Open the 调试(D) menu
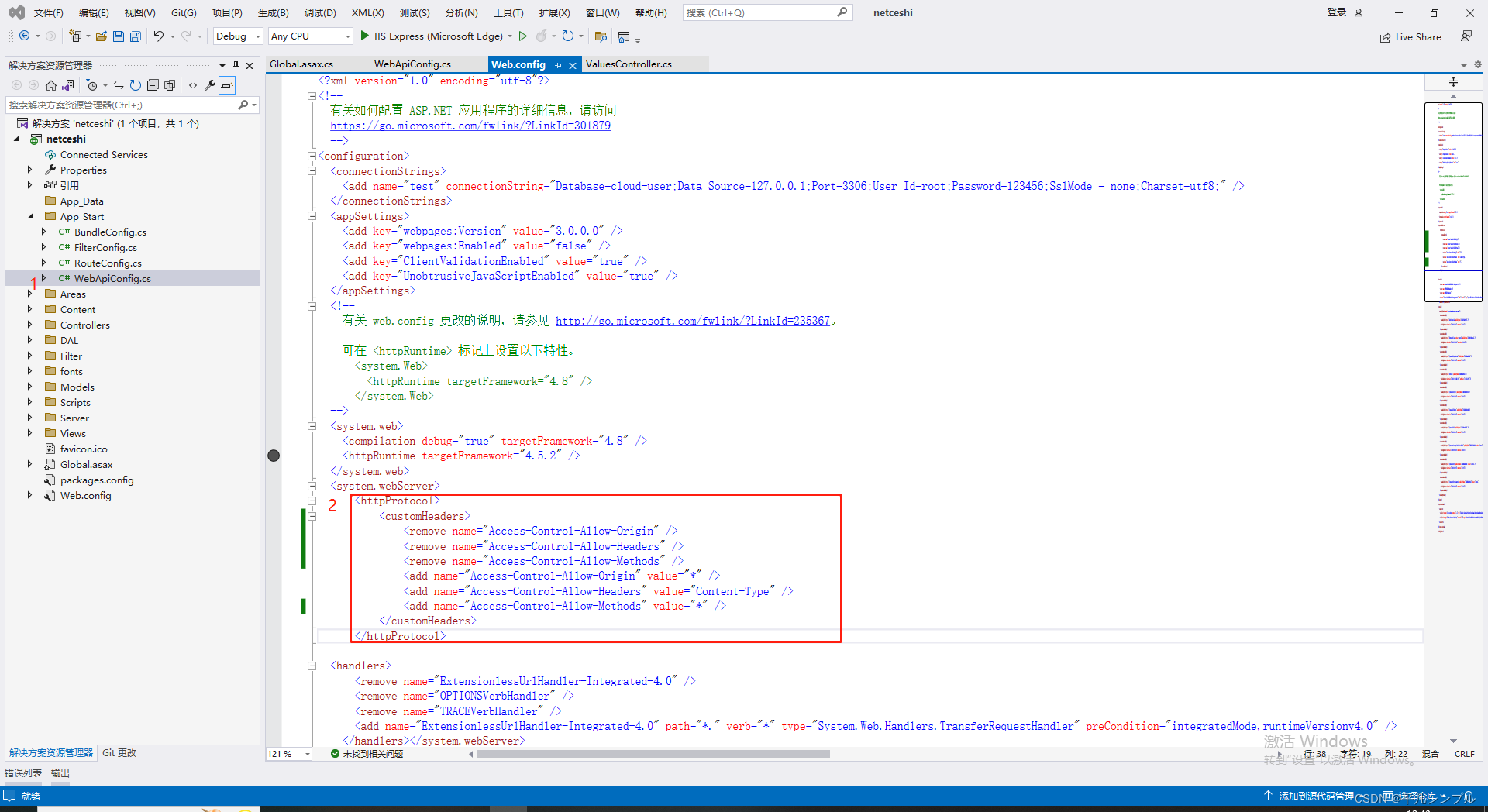Screen dimensions: 1488x812 (320, 12)
